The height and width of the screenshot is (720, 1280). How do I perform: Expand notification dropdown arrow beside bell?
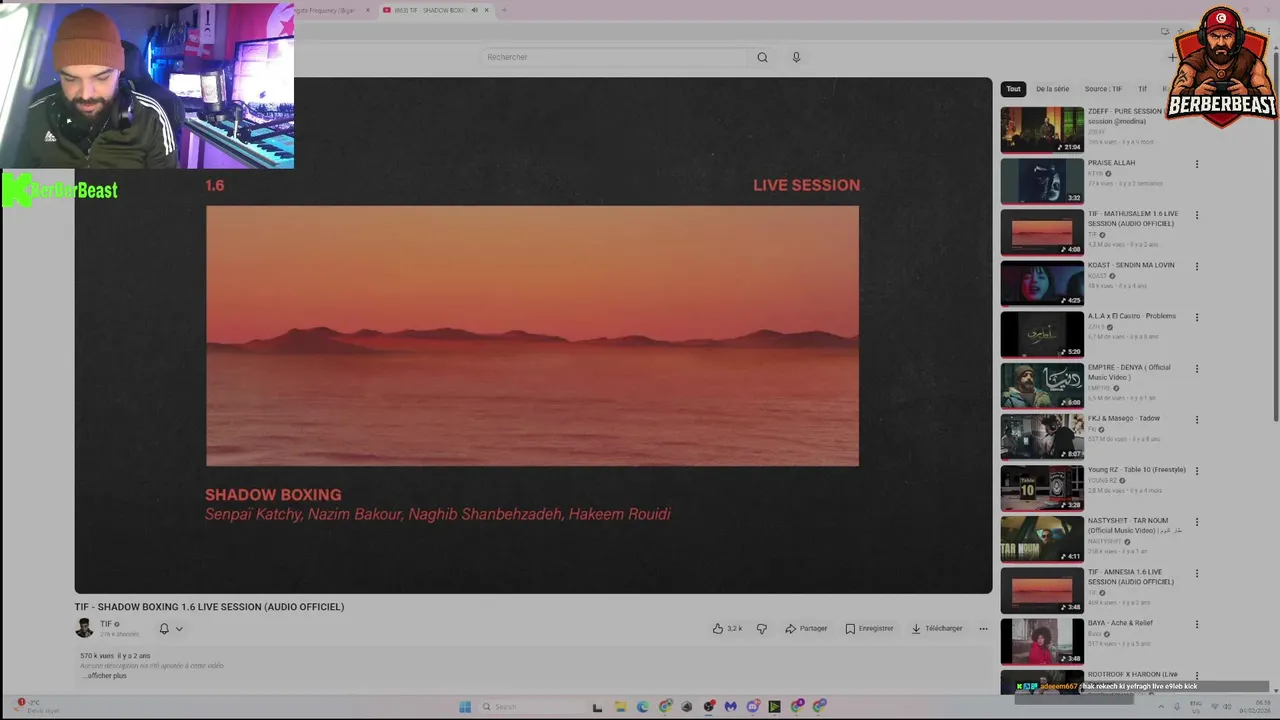(x=179, y=629)
